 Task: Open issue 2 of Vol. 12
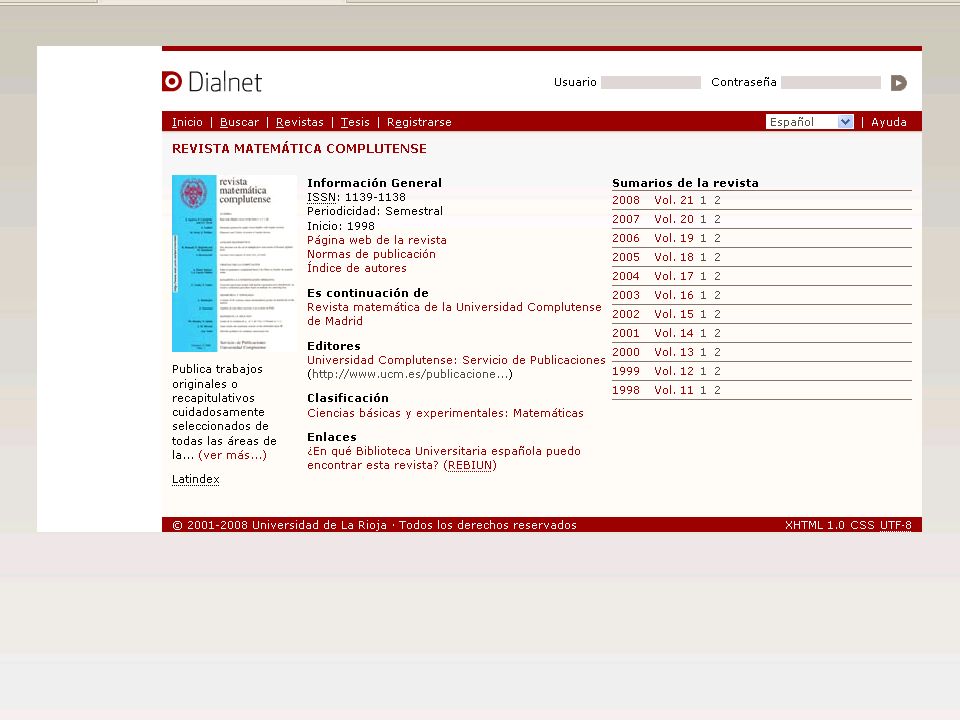718,371
